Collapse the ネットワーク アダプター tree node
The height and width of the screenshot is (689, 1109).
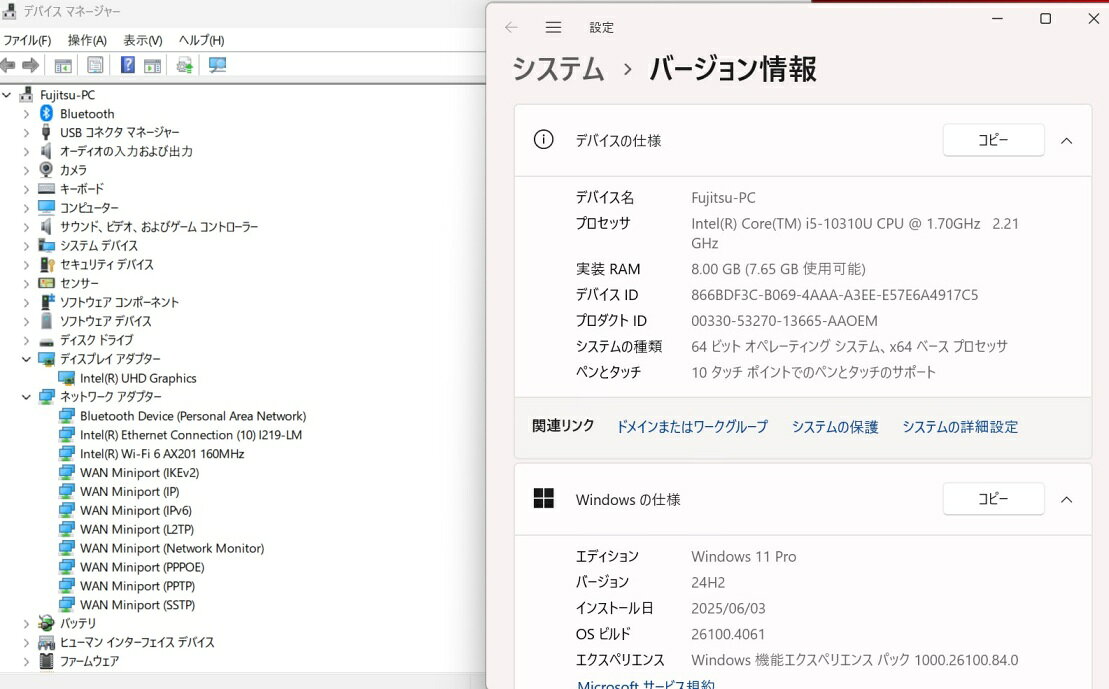[x=27, y=397]
